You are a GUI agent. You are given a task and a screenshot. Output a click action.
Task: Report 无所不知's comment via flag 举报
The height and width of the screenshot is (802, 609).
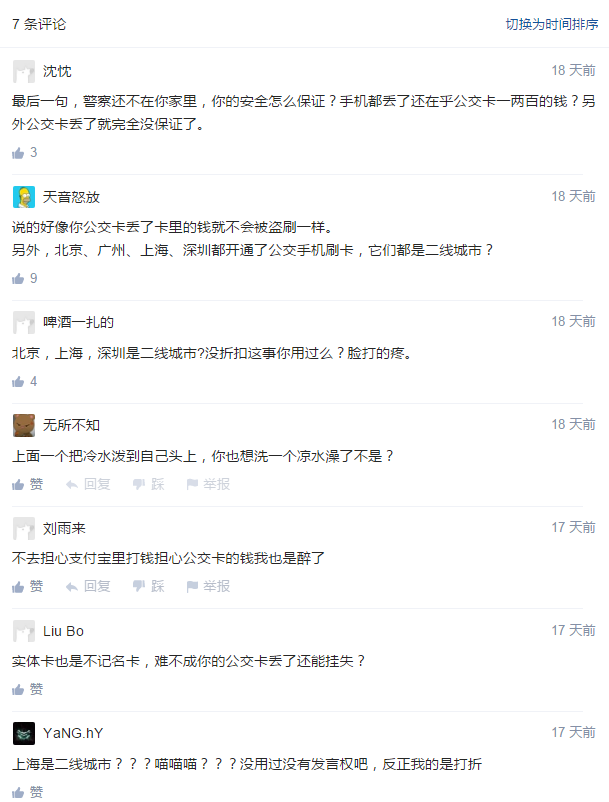tap(208, 484)
